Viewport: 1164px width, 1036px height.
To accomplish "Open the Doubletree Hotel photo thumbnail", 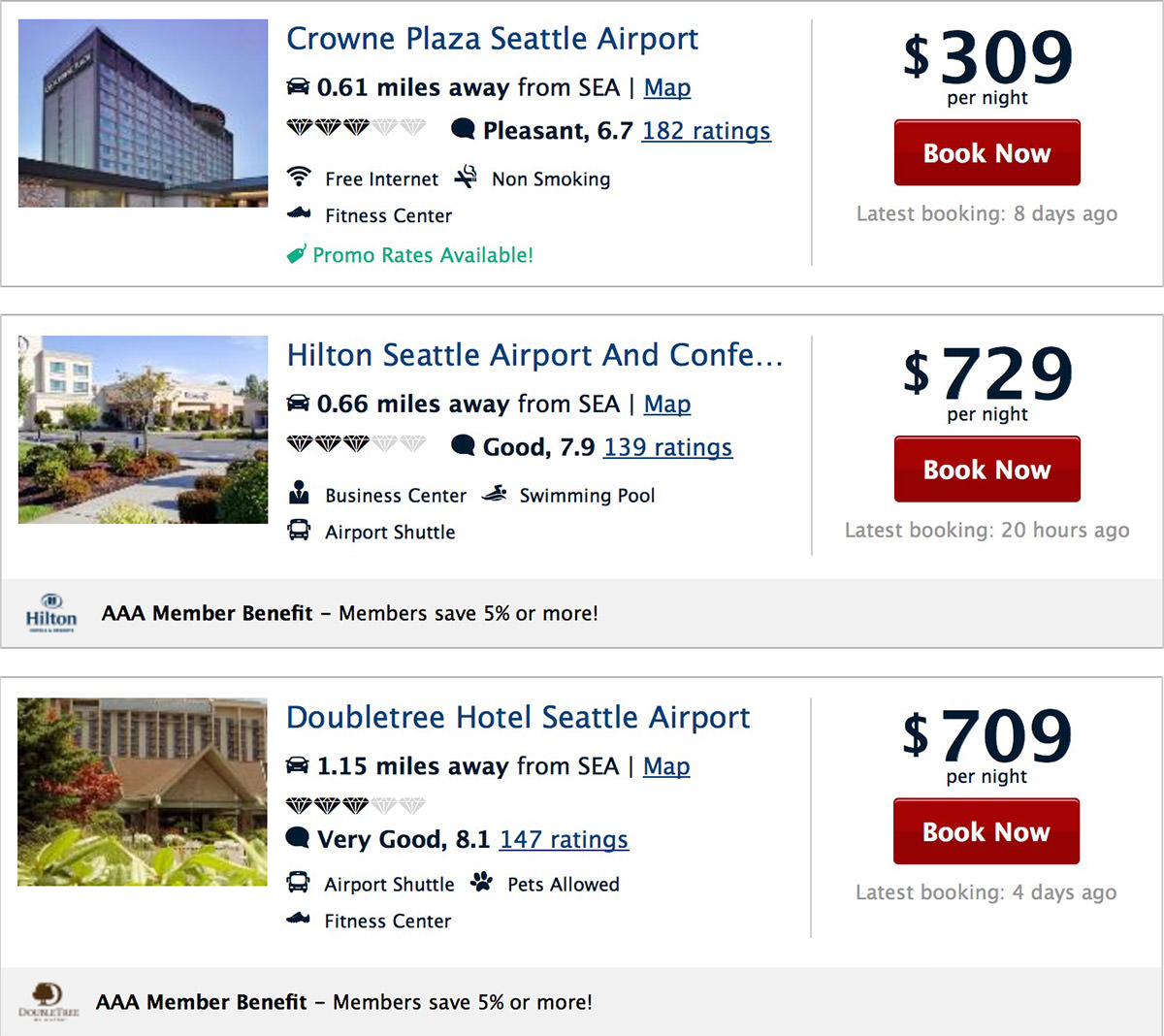I will (143, 792).
